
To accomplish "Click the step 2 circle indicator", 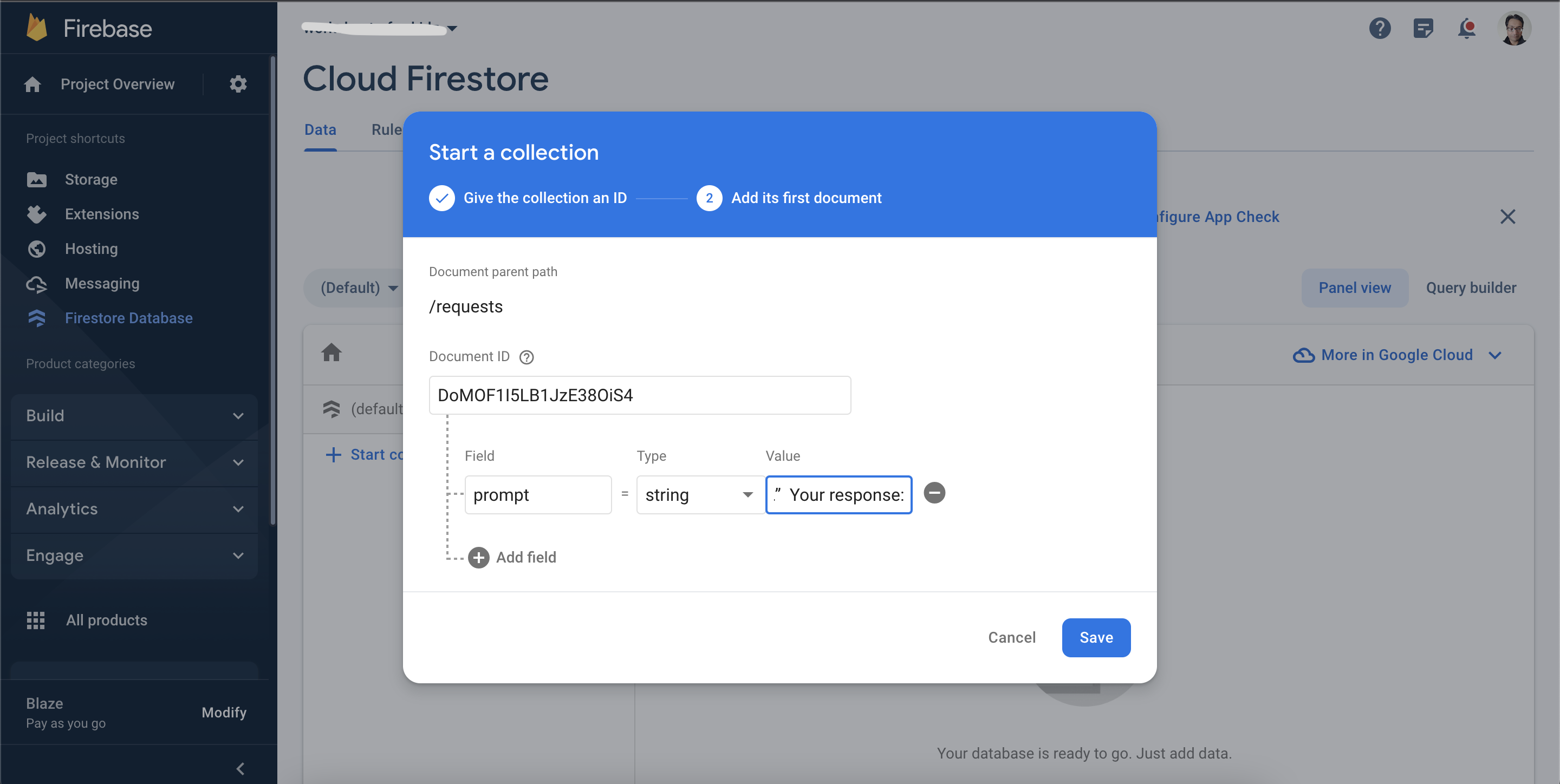I will [x=709, y=198].
